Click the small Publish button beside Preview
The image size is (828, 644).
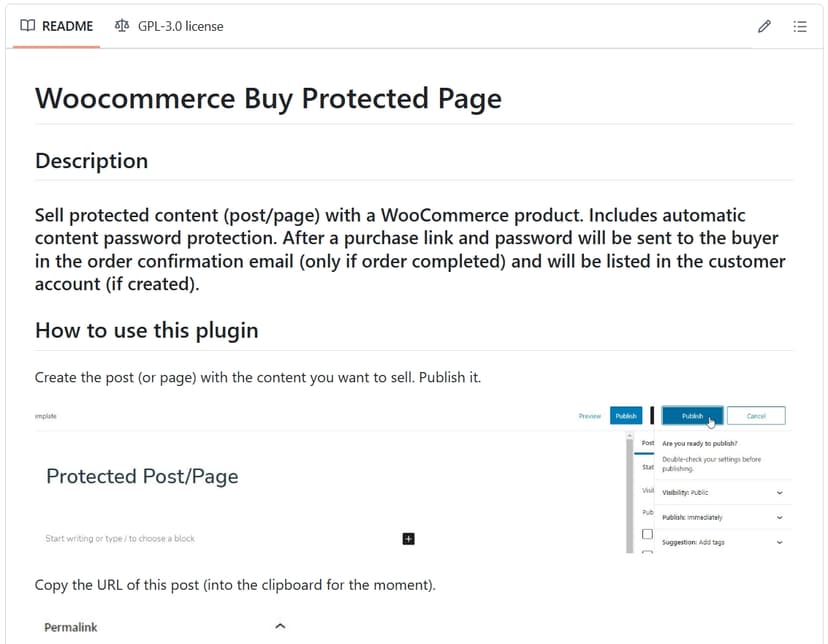pyautogui.click(x=626, y=416)
